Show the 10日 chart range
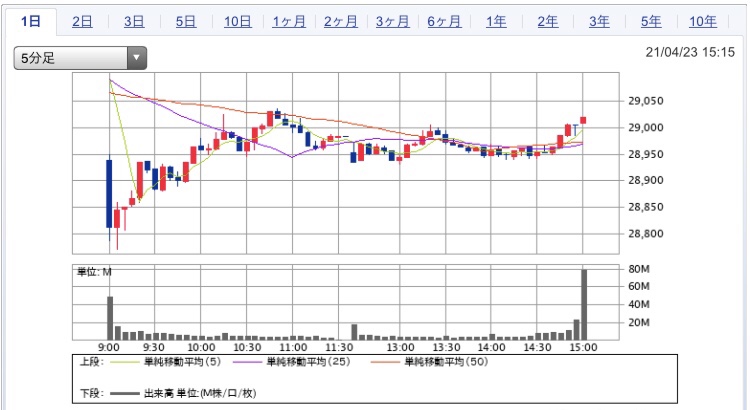Screen dimensions: 750x410 pos(238,22)
